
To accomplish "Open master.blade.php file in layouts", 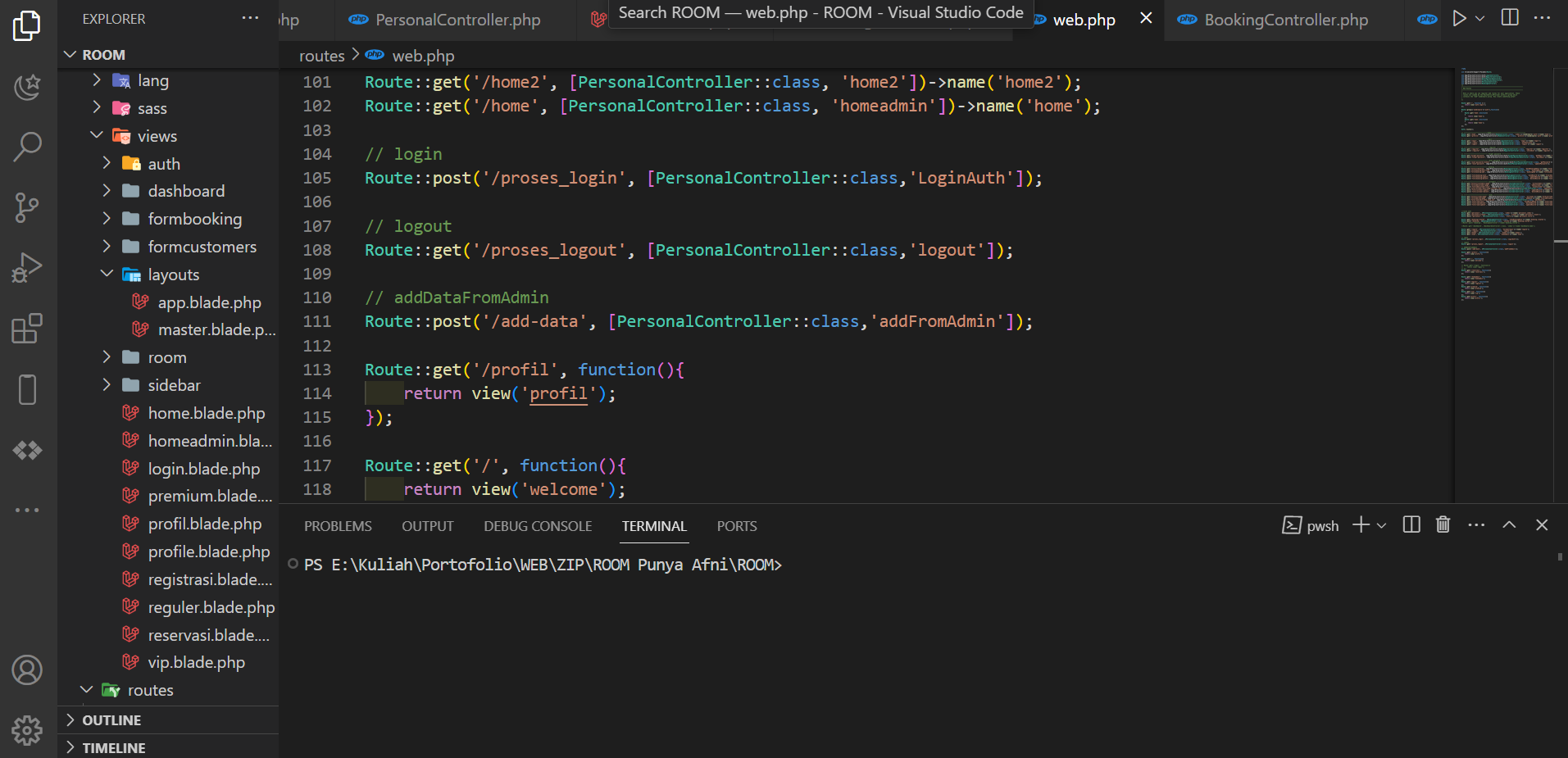I will (x=168, y=329).
